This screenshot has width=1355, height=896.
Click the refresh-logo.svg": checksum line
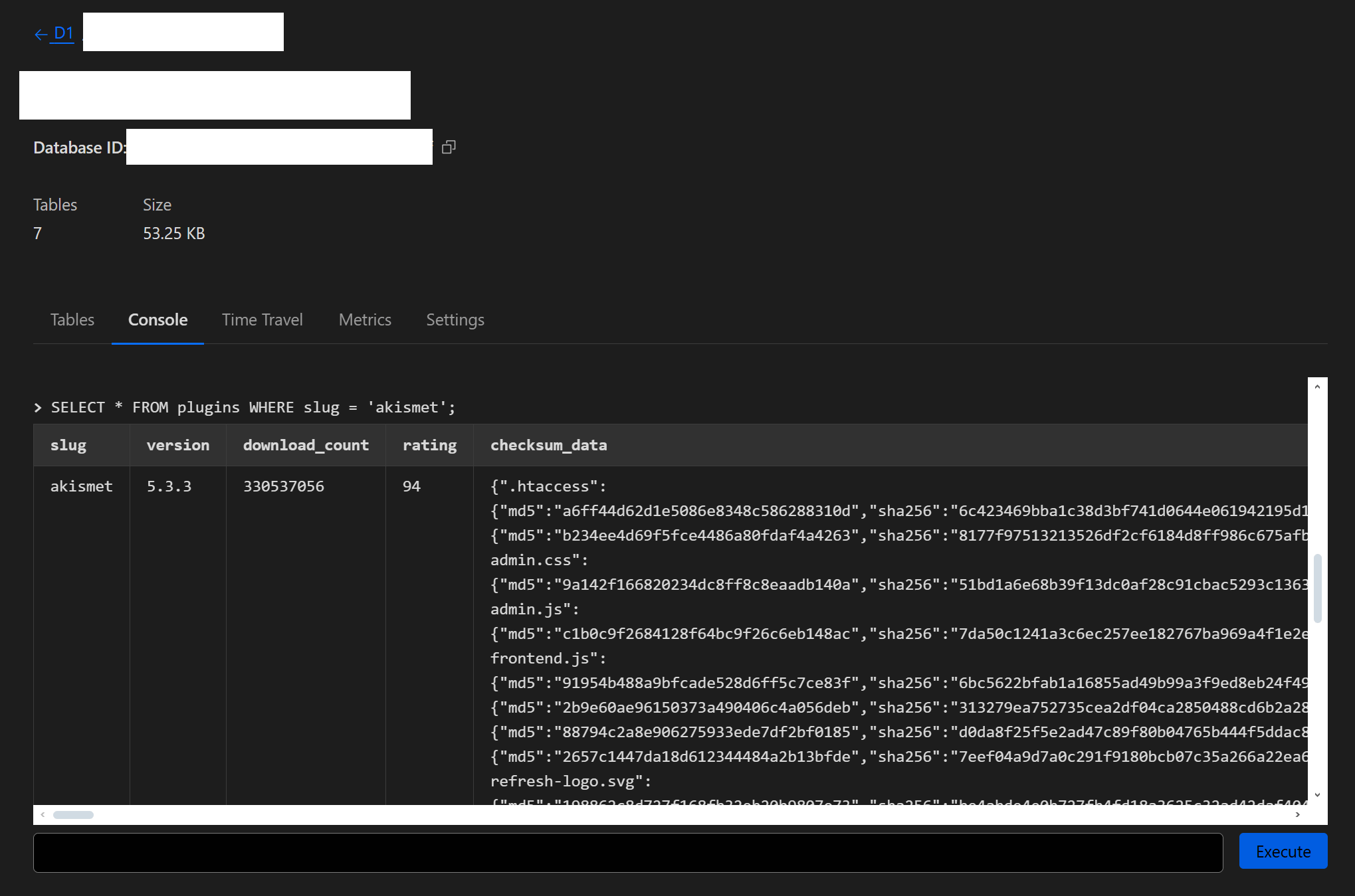click(x=571, y=781)
